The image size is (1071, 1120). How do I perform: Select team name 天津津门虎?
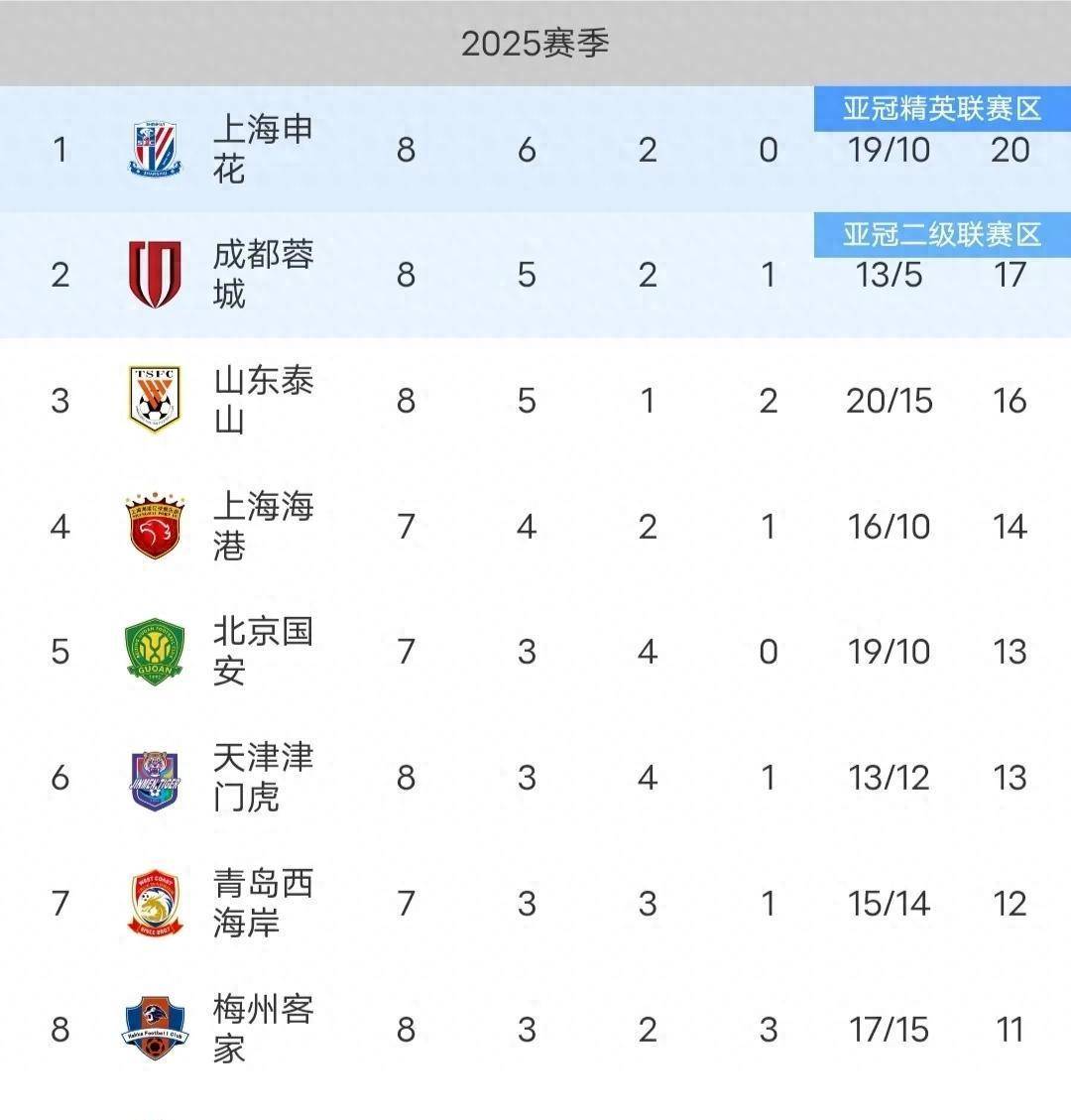coord(263,778)
